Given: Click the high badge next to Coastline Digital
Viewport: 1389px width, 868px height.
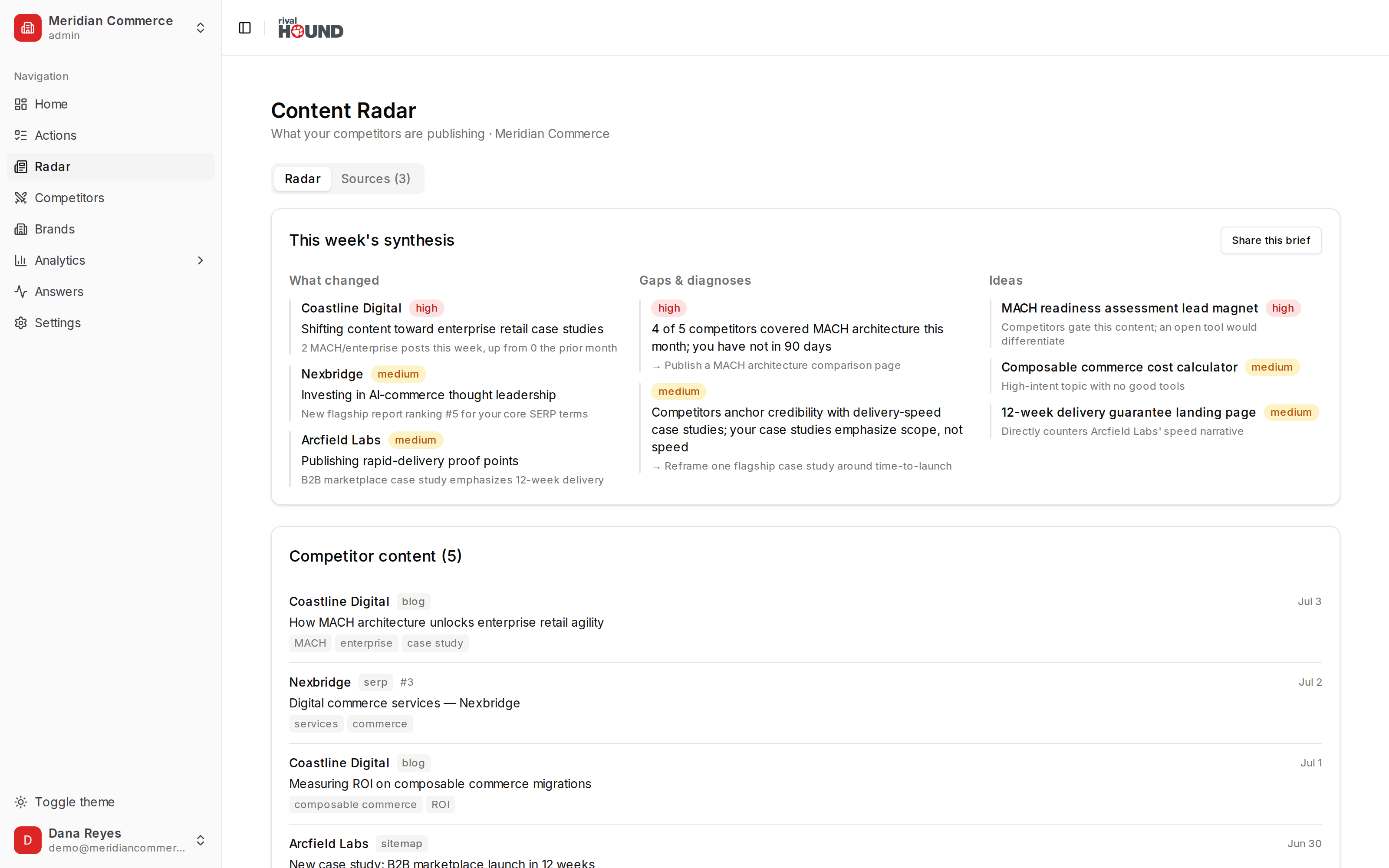Looking at the screenshot, I should coord(426,308).
